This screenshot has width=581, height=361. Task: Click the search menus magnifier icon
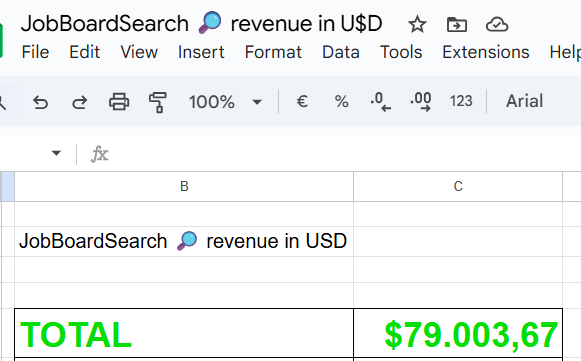[x=3, y=102]
